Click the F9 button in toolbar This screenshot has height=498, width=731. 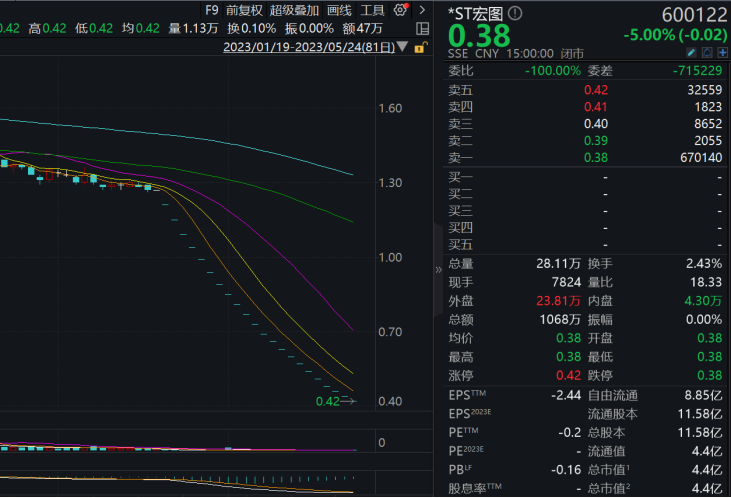pyautogui.click(x=211, y=10)
